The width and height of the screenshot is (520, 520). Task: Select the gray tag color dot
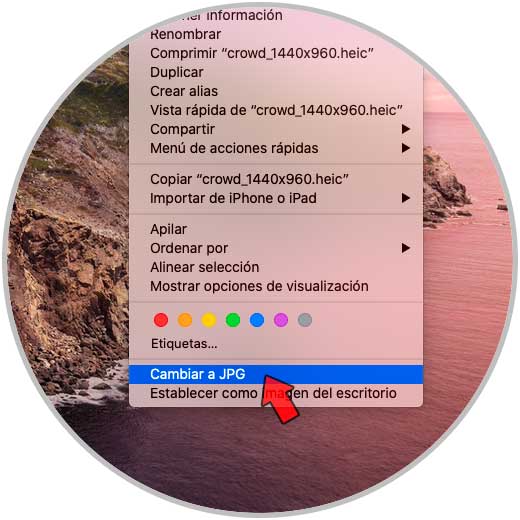click(x=305, y=320)
